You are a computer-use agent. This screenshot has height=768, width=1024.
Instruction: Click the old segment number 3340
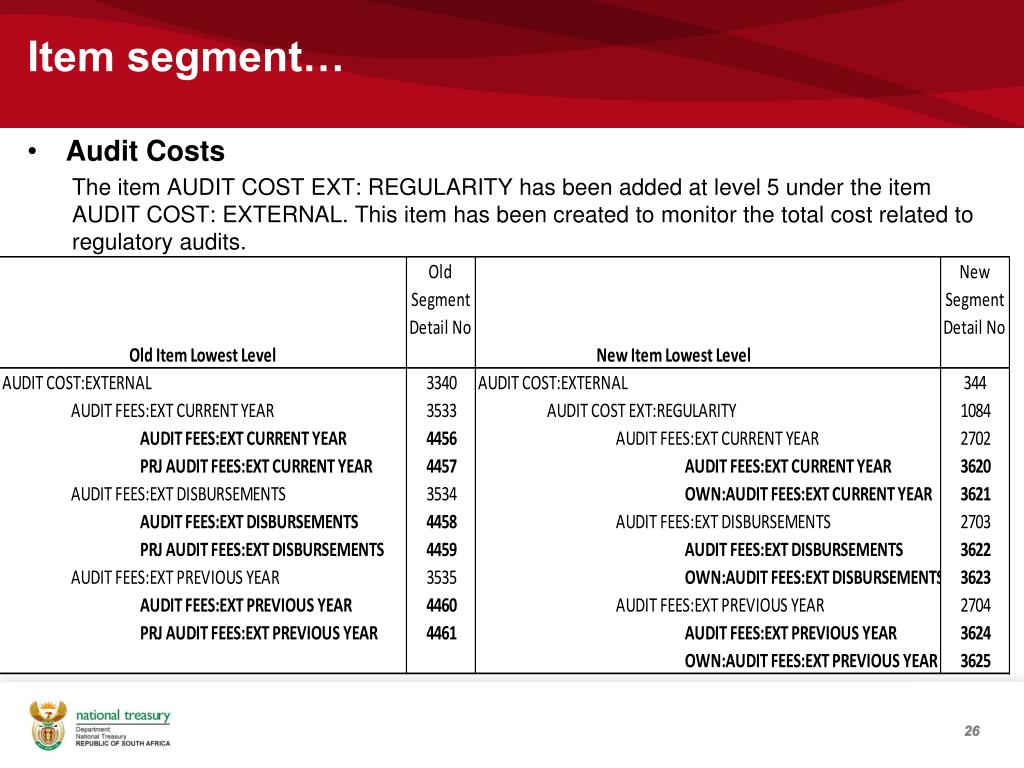tap(441, 383)
